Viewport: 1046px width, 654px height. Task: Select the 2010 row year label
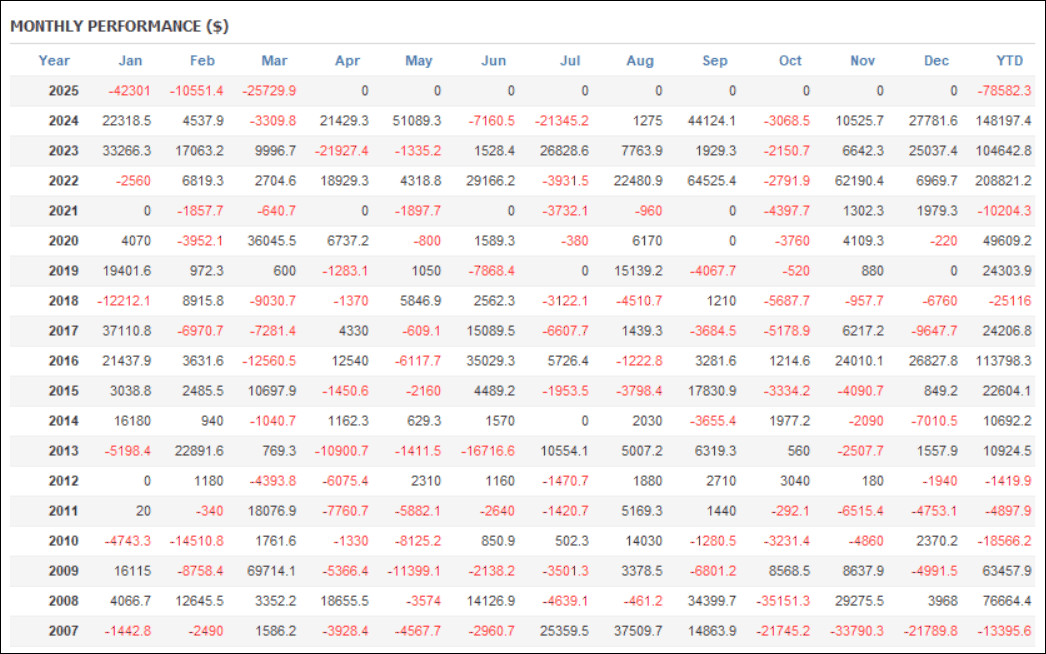click(63, 541)
